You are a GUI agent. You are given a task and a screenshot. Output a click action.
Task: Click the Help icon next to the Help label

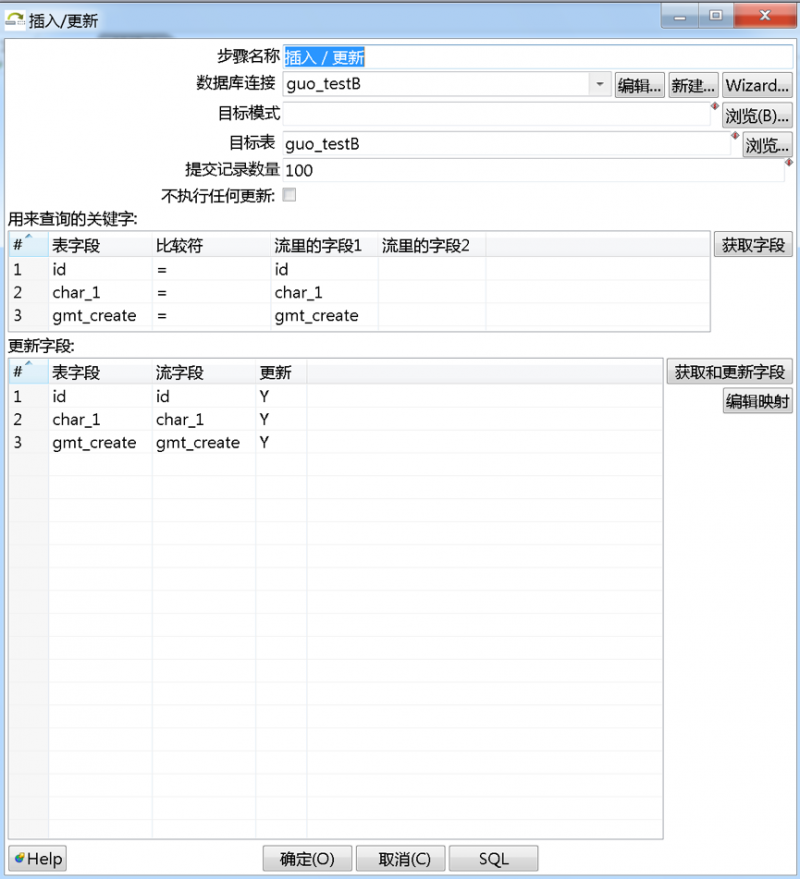pos(22,858)
